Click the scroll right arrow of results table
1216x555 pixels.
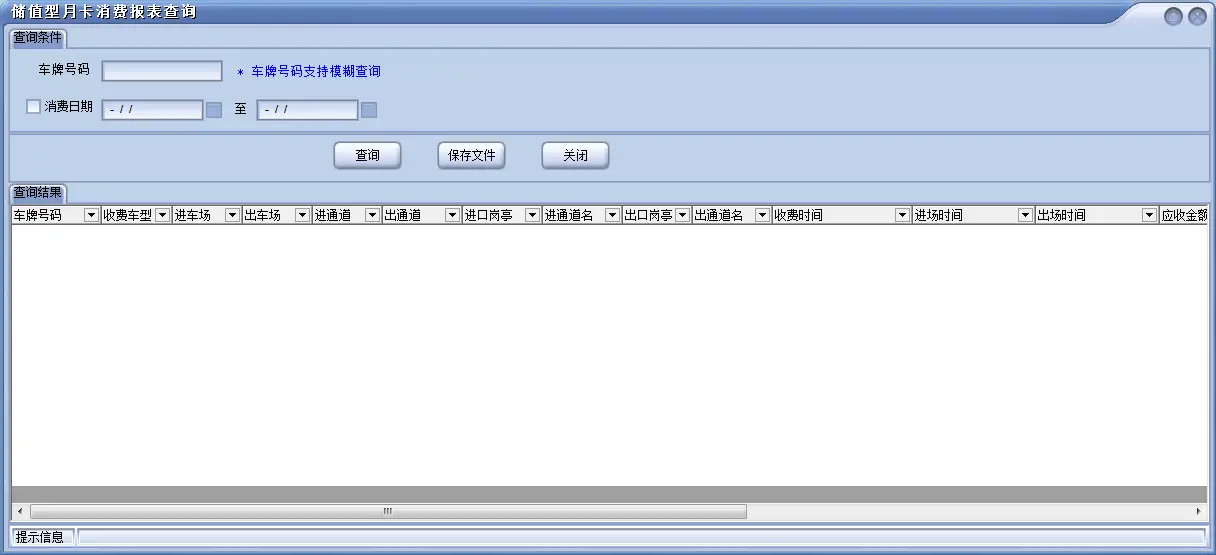tap(1198, 512)
